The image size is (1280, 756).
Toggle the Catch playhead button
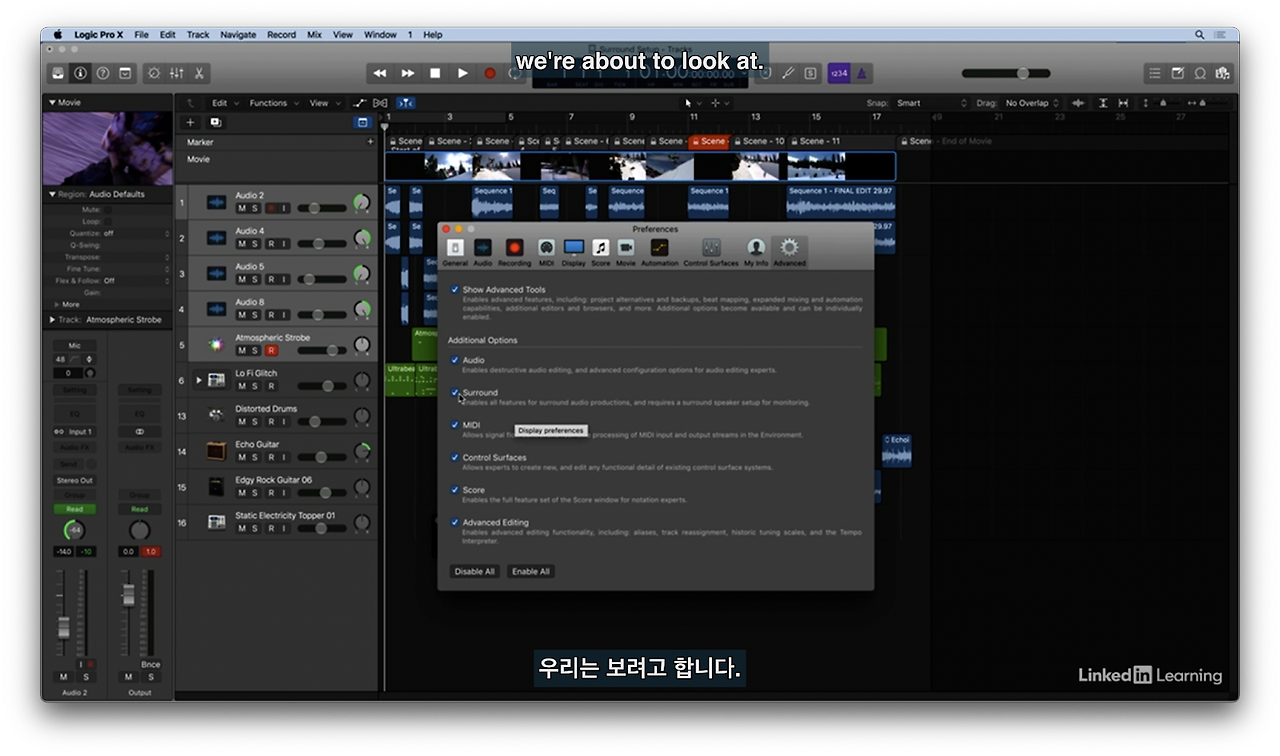point(405,103)
